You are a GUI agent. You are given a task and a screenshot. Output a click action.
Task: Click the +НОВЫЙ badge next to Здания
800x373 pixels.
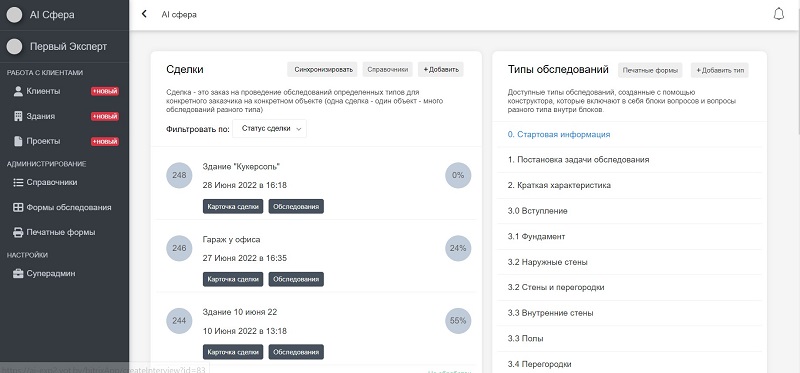[105, 116]
